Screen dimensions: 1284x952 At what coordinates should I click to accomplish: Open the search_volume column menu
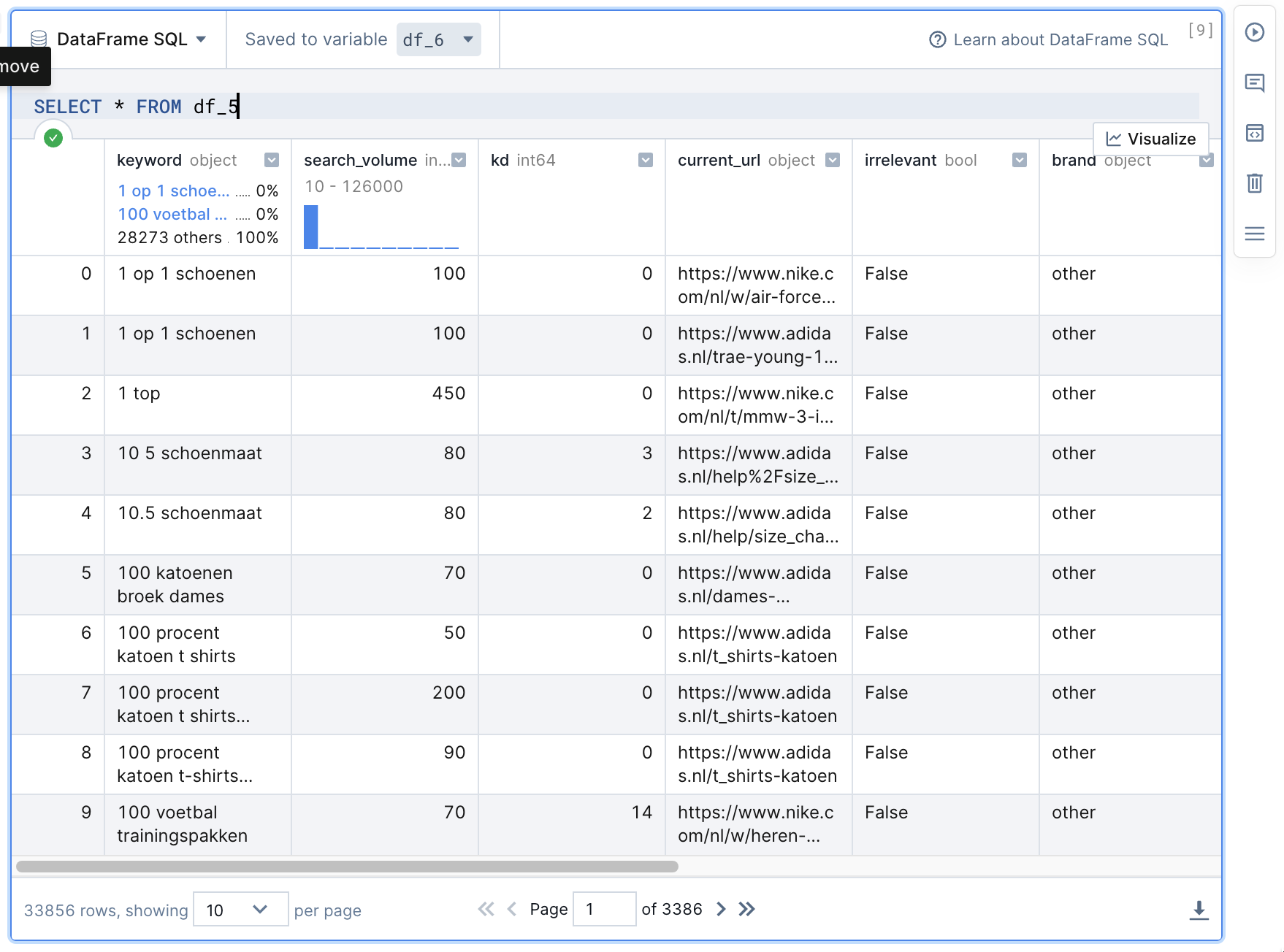point(459,160)
